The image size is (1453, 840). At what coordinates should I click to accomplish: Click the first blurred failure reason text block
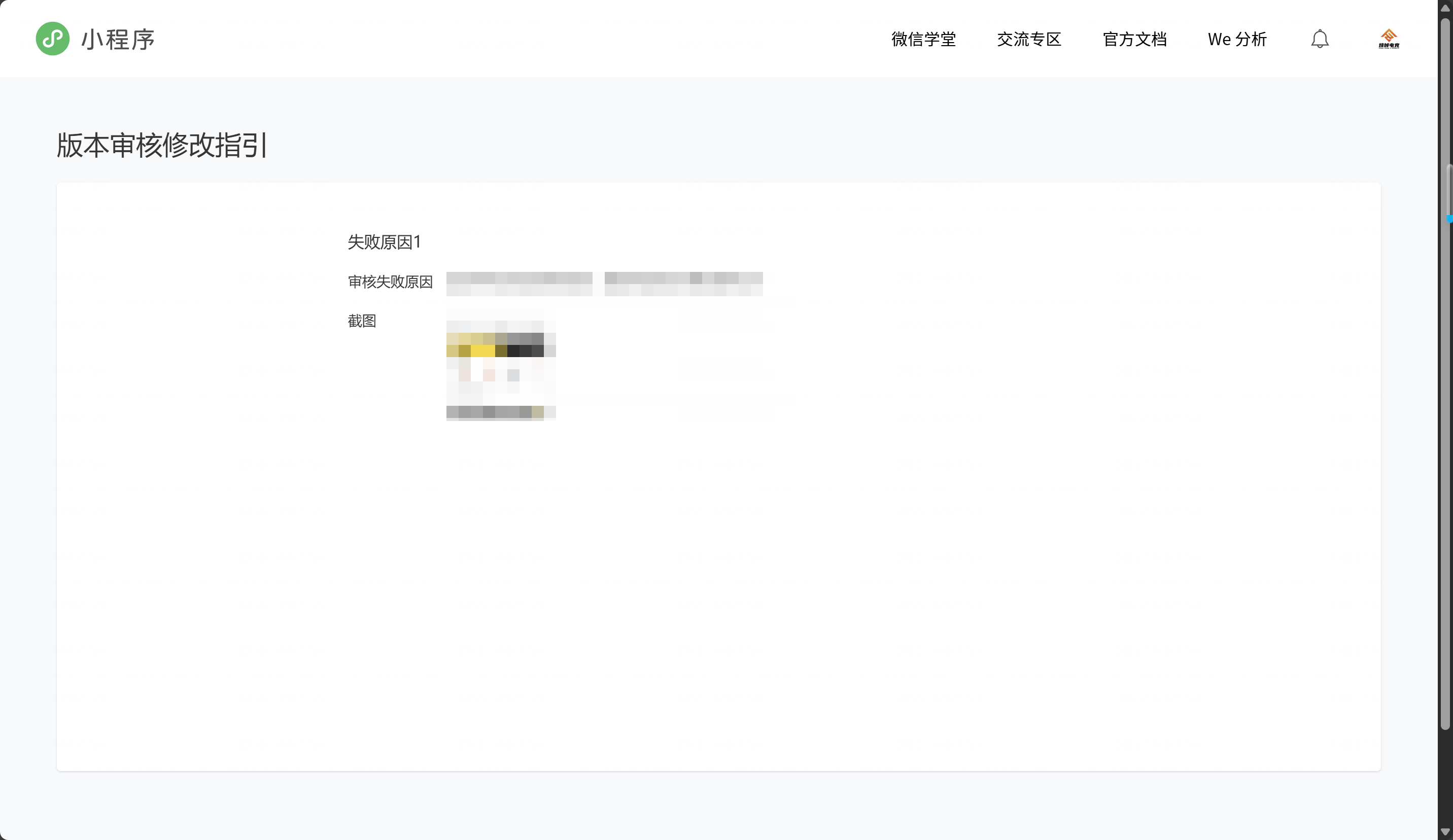(519, 284)
